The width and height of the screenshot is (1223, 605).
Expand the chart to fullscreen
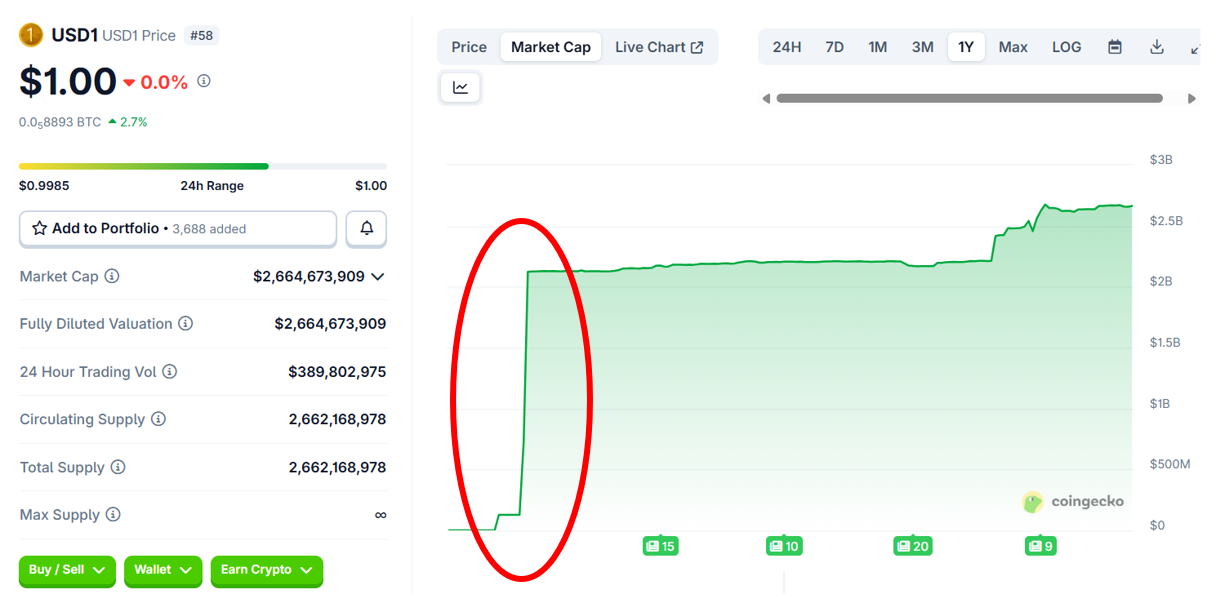coord(1194,47)
